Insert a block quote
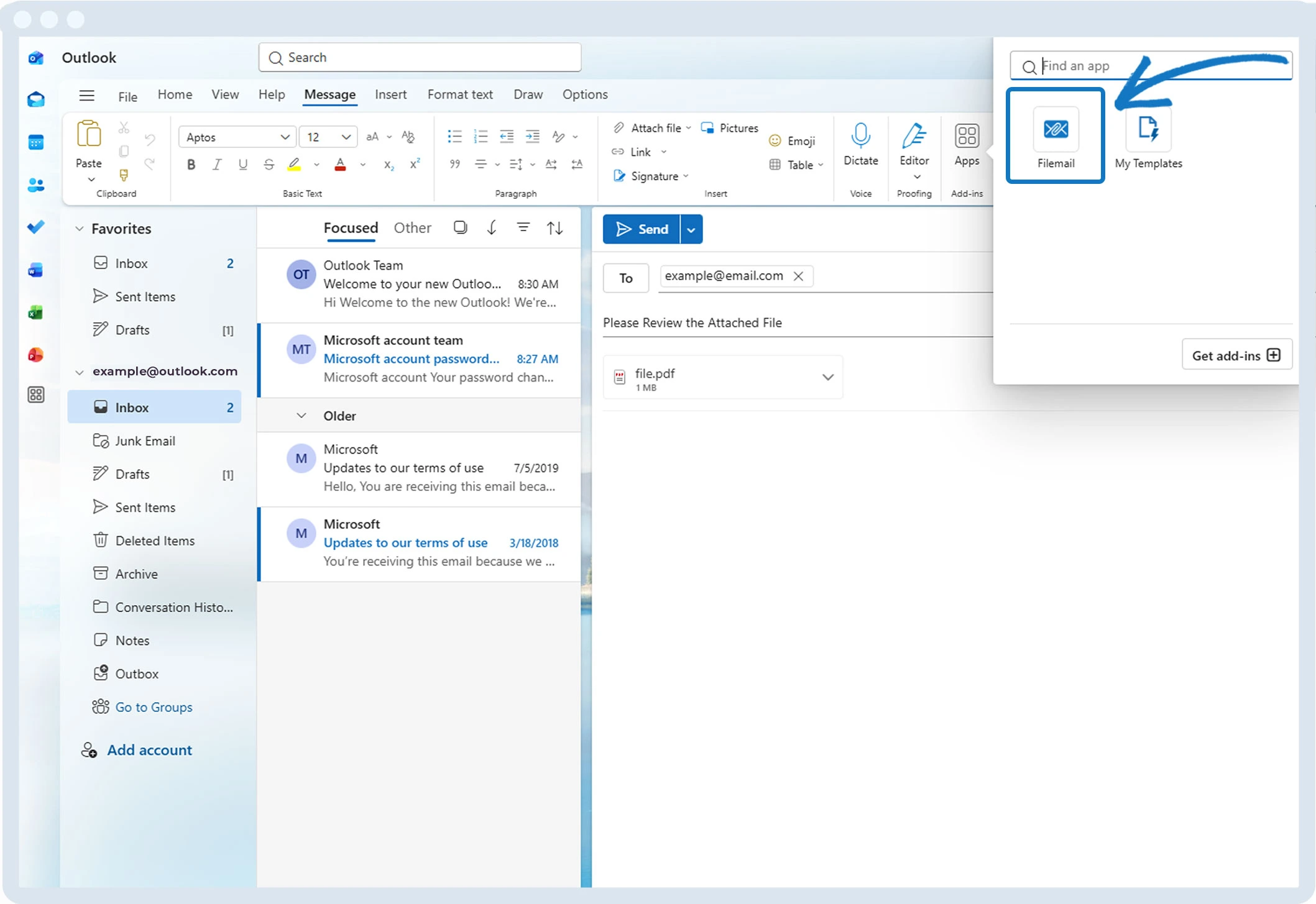This screenshot has height=904, width=1316. (454, 165)
